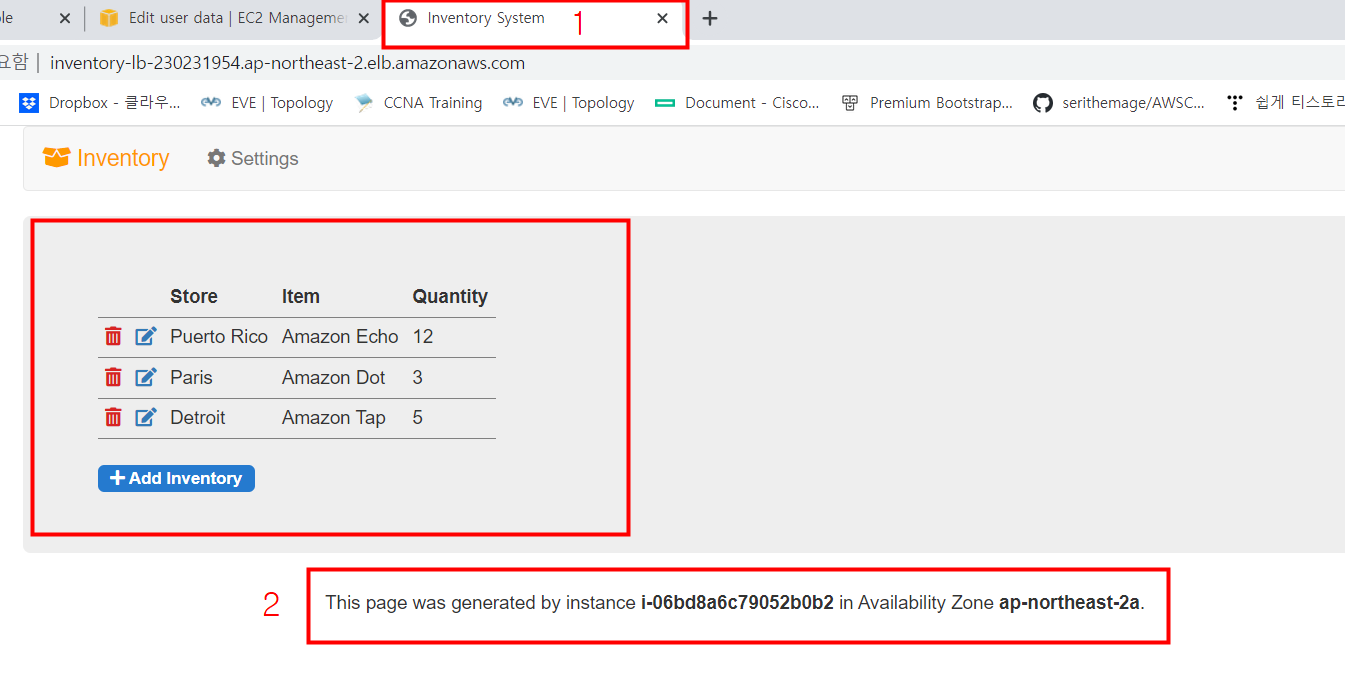Open the Settings page
This screenshot has height=685, width=1345.
coord(253,158)
